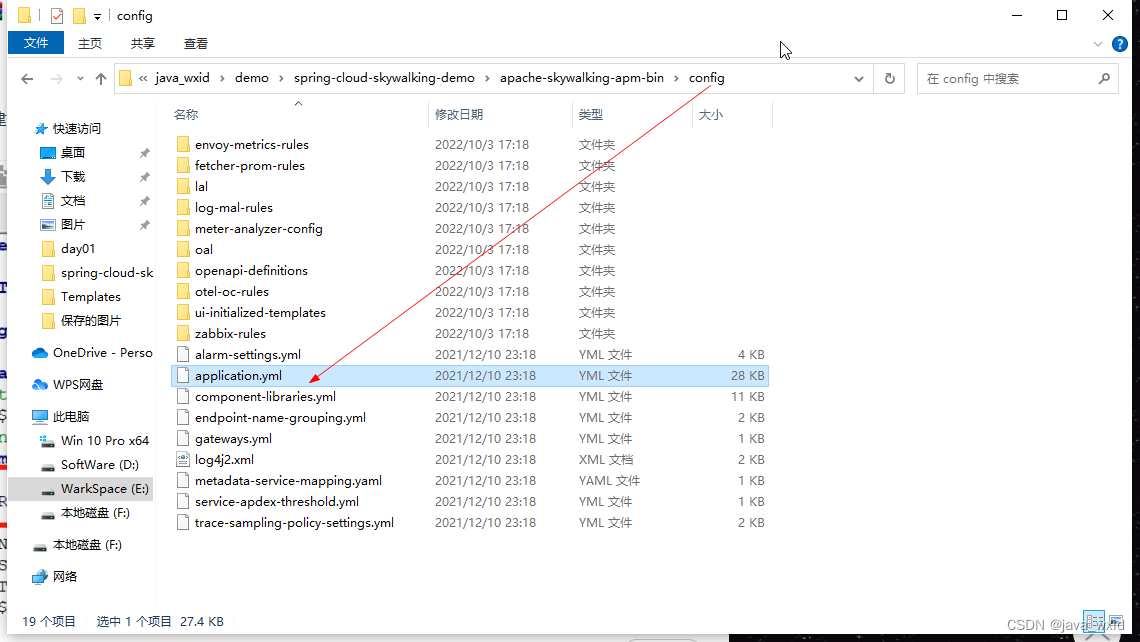This screenshot has width=1140, height=642.
Task: Select demo in the breadcrumb path
Action: click(252, 78)
